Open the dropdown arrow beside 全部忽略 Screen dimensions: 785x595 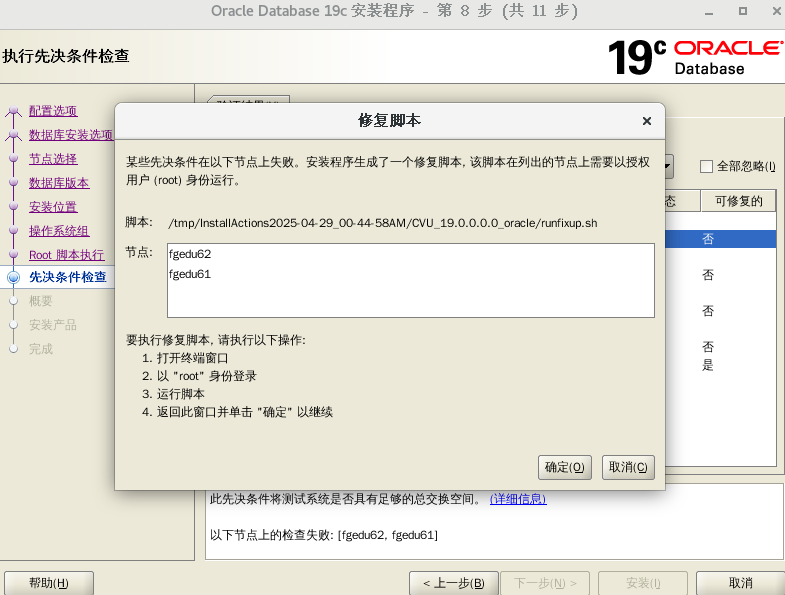tap(668, 166)
